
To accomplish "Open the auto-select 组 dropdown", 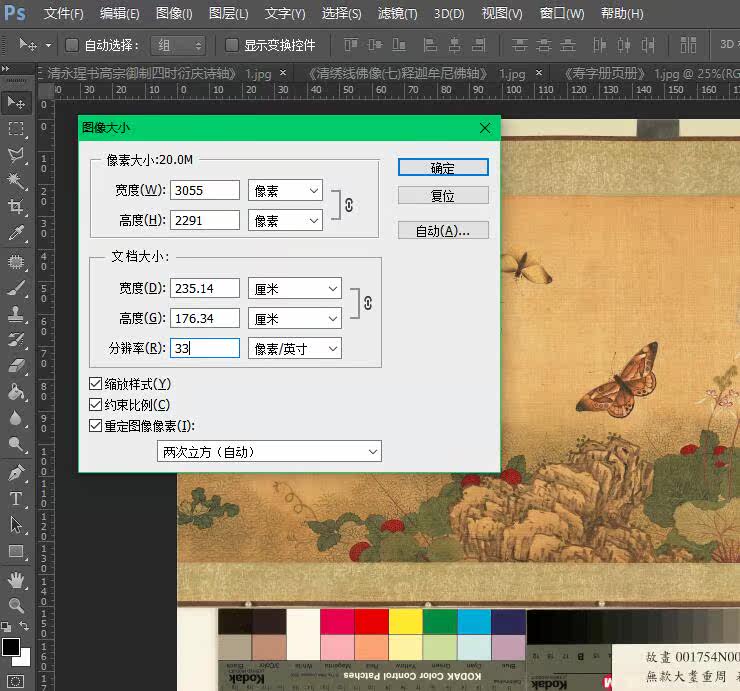I will click(x=178, y=45).
